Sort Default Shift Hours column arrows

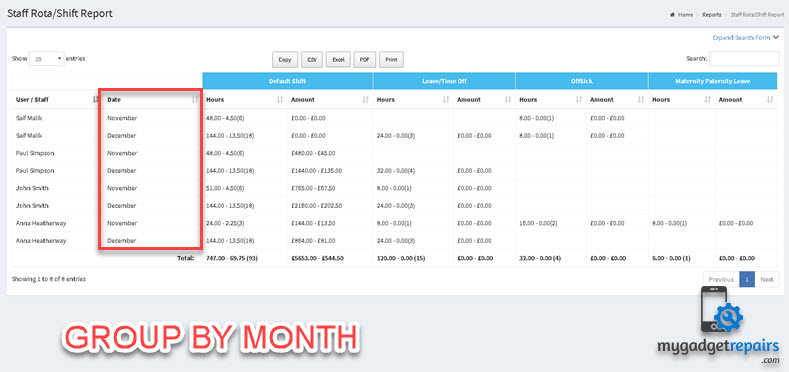click(280, 100)
